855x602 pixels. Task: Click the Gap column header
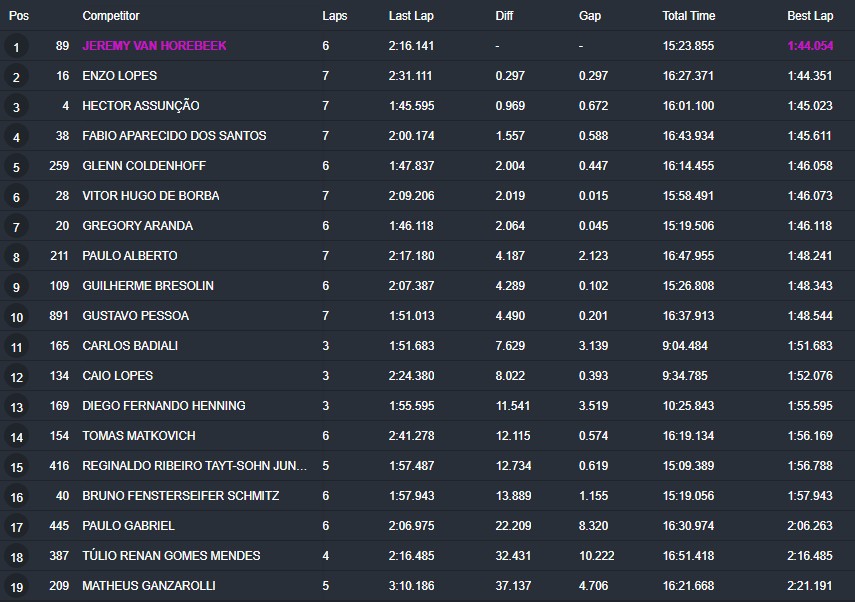click(590, 16)
